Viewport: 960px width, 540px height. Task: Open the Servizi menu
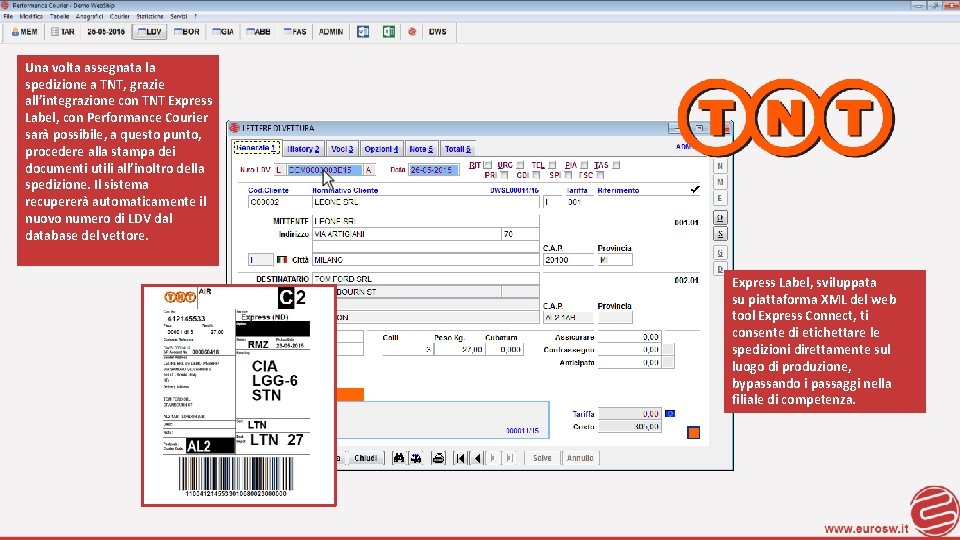click(x=179, y=16)
